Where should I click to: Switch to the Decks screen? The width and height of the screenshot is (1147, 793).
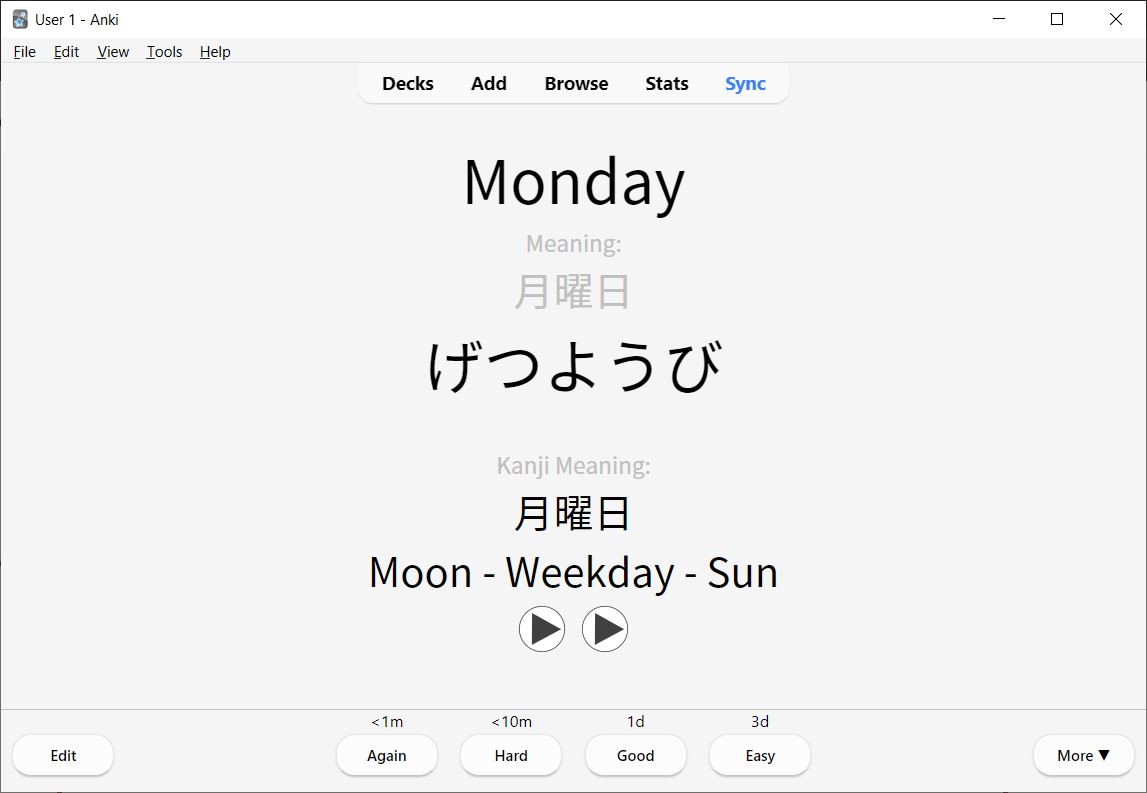pyautogui.click(x=407, y=84)
